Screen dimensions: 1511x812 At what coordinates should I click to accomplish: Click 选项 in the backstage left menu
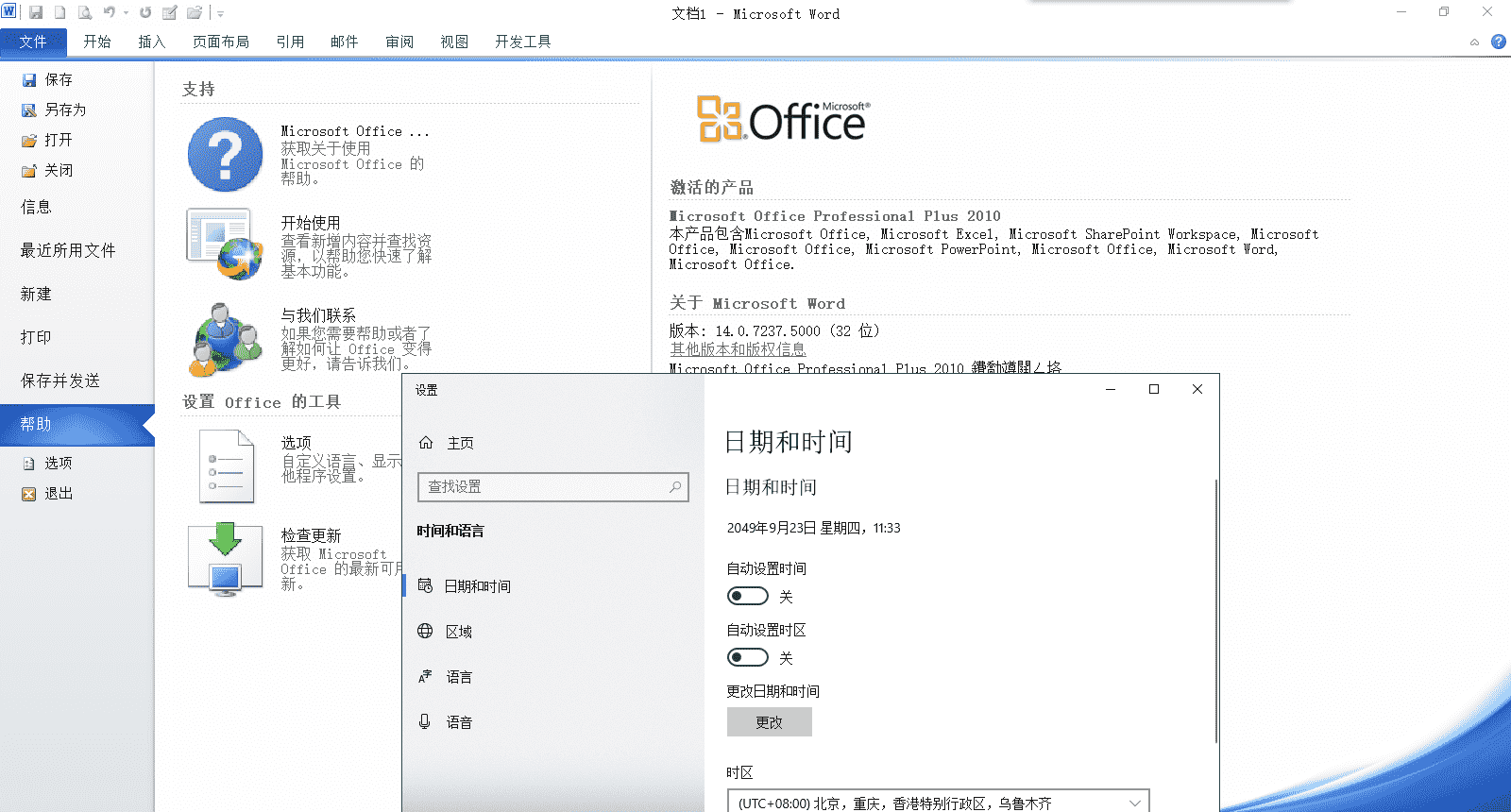coord(59,463)
